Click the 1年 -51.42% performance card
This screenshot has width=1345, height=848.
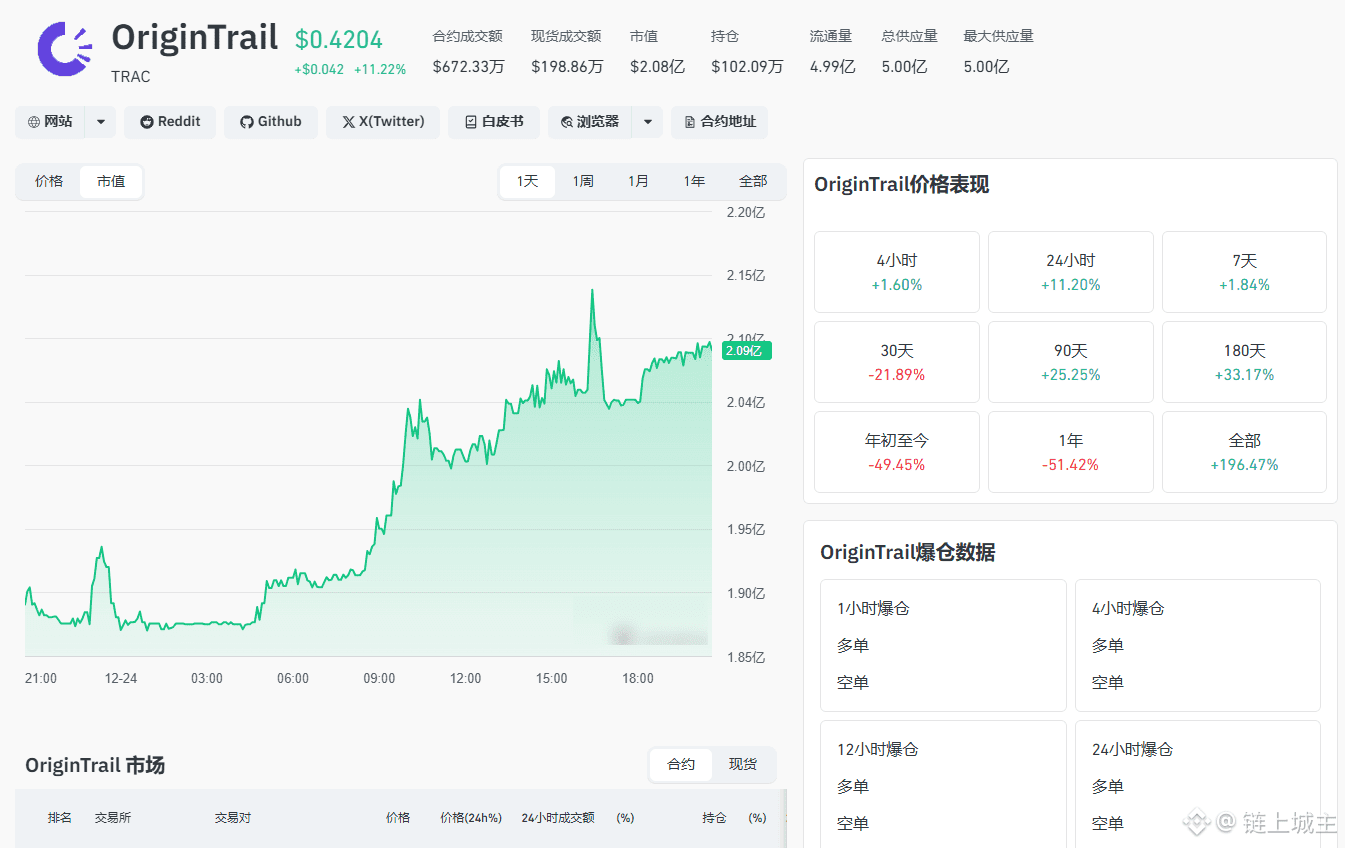click(1071, 452)
